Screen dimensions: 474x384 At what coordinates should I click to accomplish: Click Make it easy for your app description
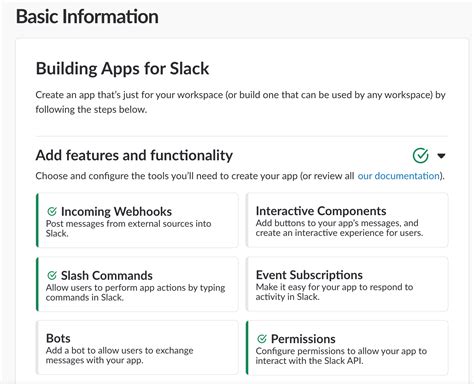[334, 292]
